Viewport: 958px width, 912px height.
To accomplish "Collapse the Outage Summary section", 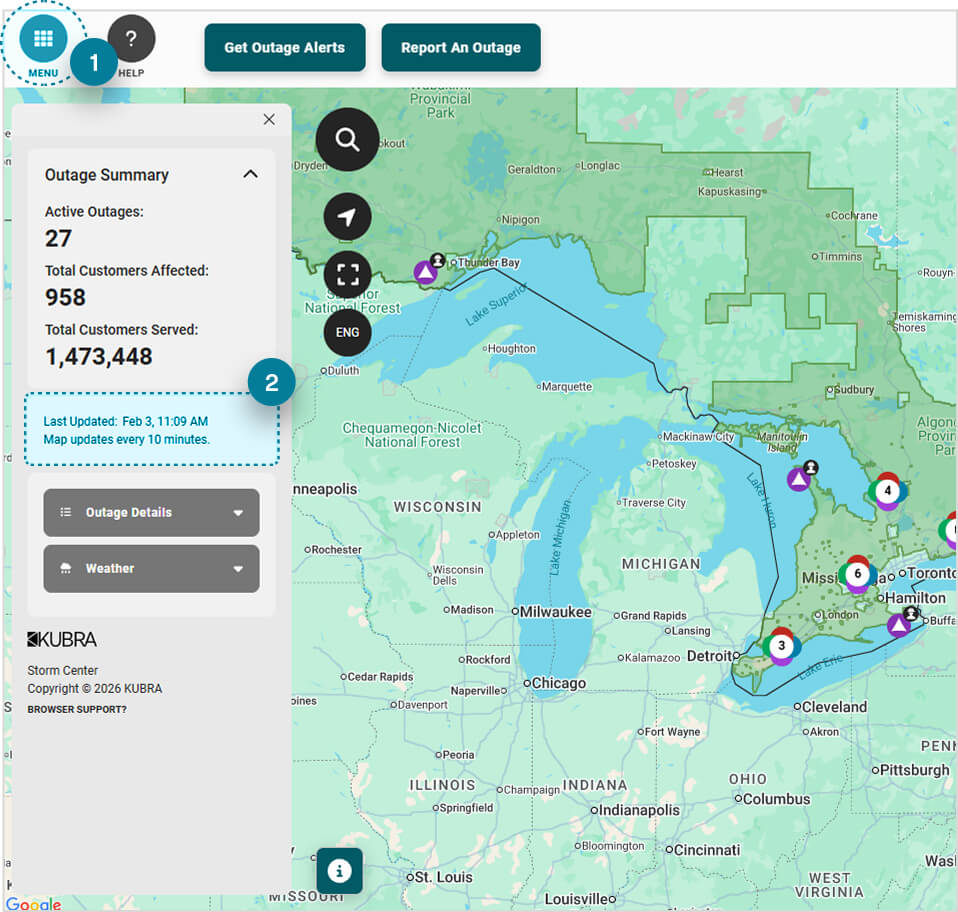I will coord(250,173).
